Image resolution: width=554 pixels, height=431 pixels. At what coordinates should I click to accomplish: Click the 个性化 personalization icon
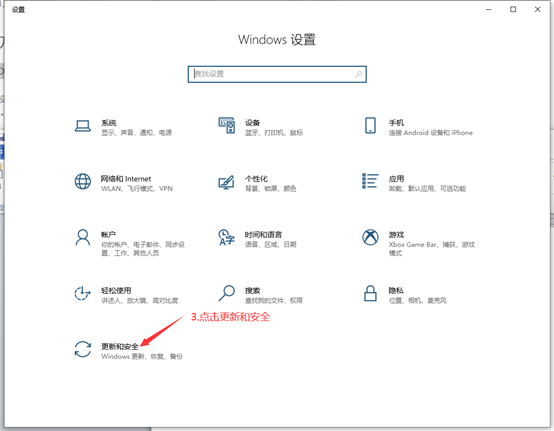click(x=226, y=182)
